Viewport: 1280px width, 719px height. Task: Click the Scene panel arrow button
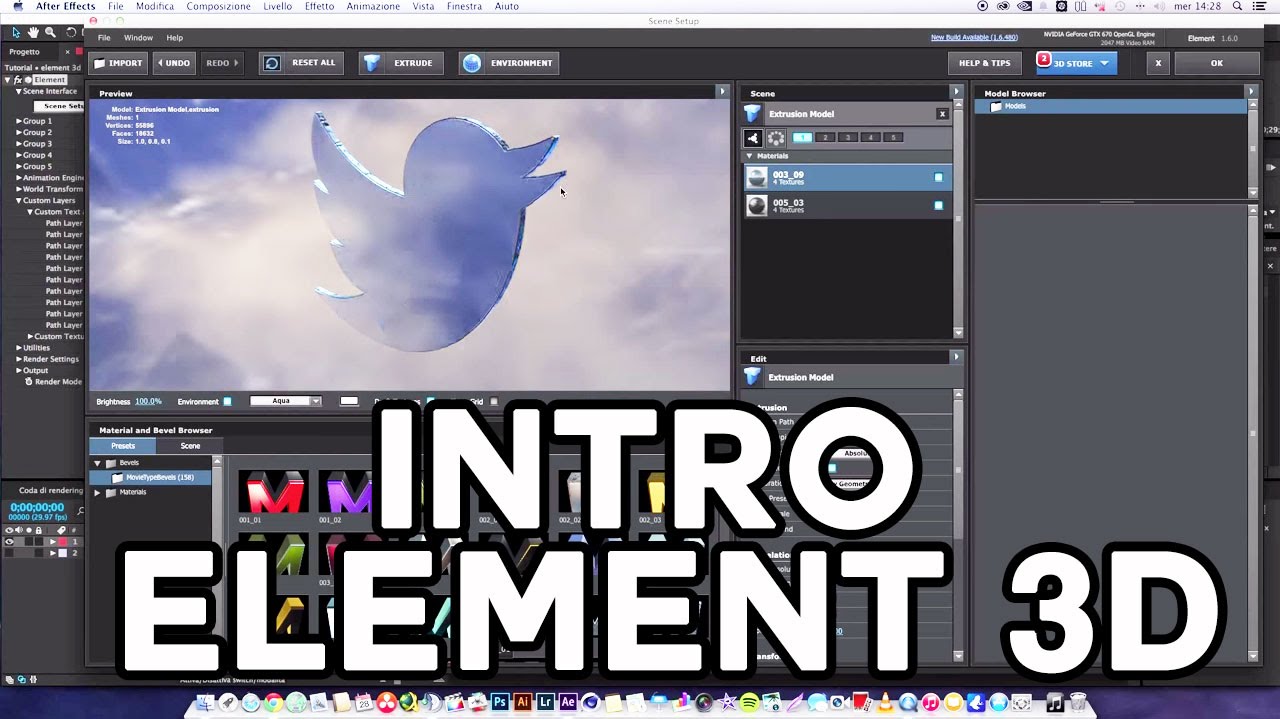[x=956, y=91]
